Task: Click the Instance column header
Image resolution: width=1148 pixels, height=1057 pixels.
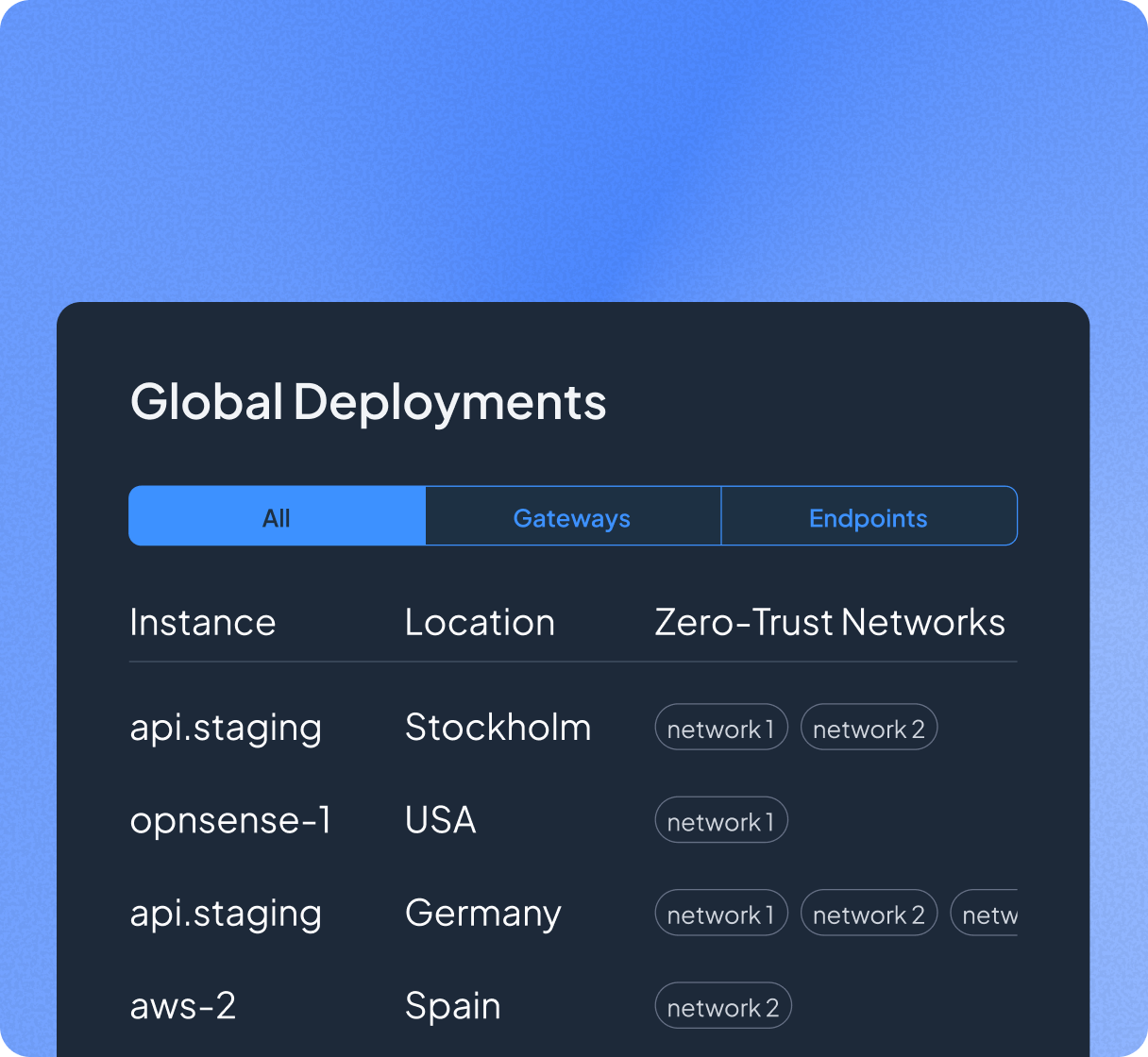Action: click(x=203, y=623)
